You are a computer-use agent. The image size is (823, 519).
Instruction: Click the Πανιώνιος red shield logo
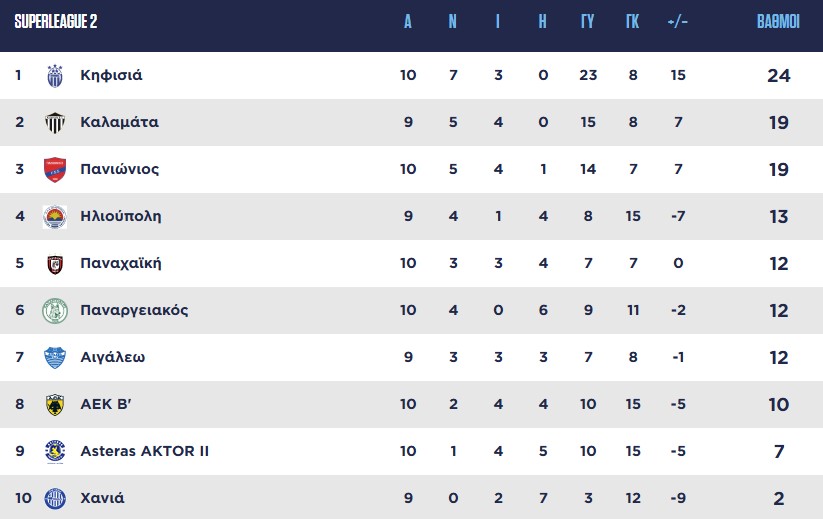pyautogui.click(x=55, y=170)
